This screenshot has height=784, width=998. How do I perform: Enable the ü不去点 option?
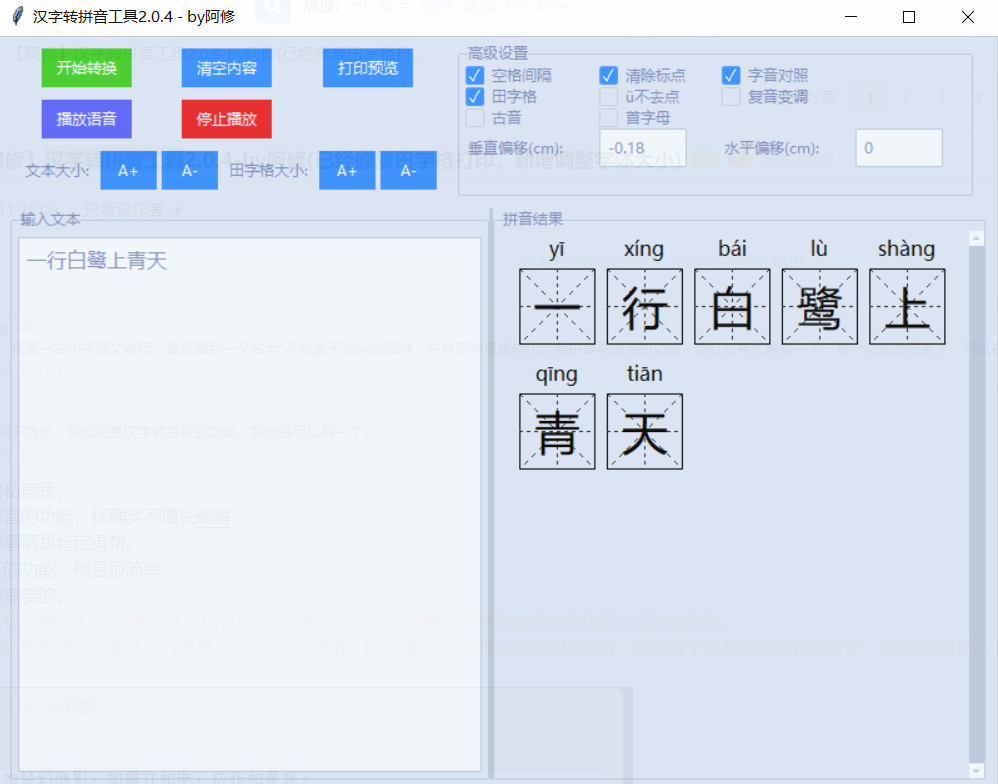point(610,97)
